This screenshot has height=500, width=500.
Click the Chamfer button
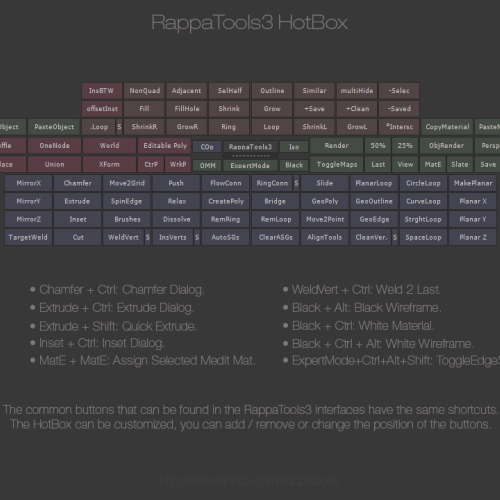coord(78,183)
